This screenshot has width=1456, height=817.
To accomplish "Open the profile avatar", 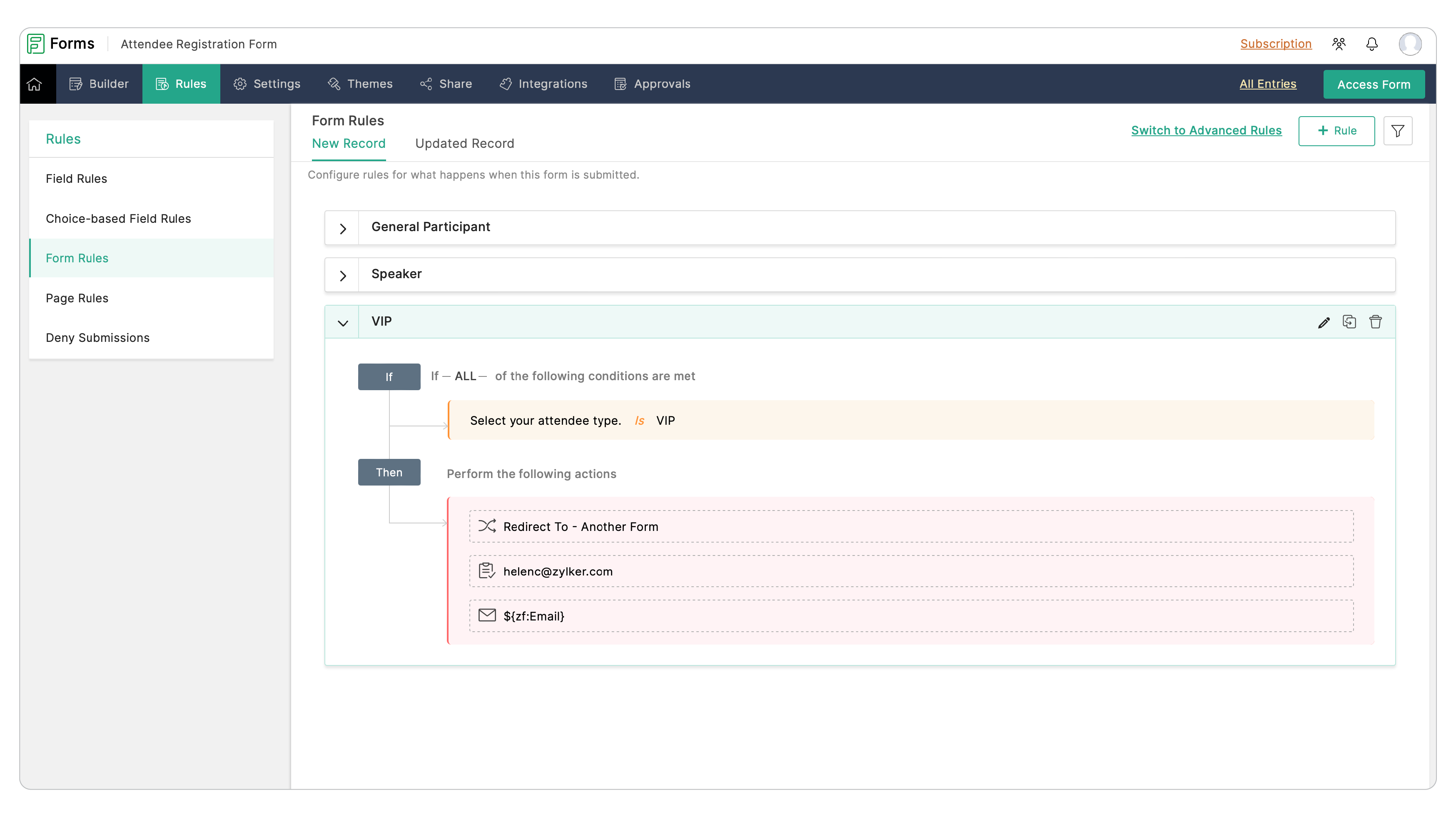I will pos(1410,44).
